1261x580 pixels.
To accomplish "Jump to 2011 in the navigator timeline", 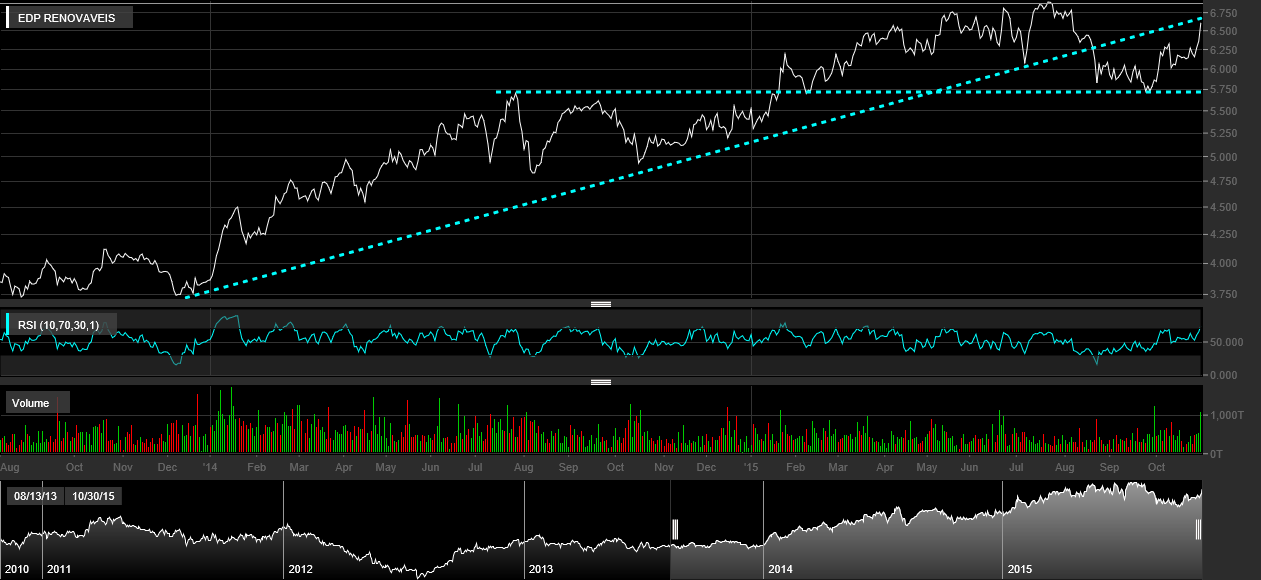I will coord(60,569).
